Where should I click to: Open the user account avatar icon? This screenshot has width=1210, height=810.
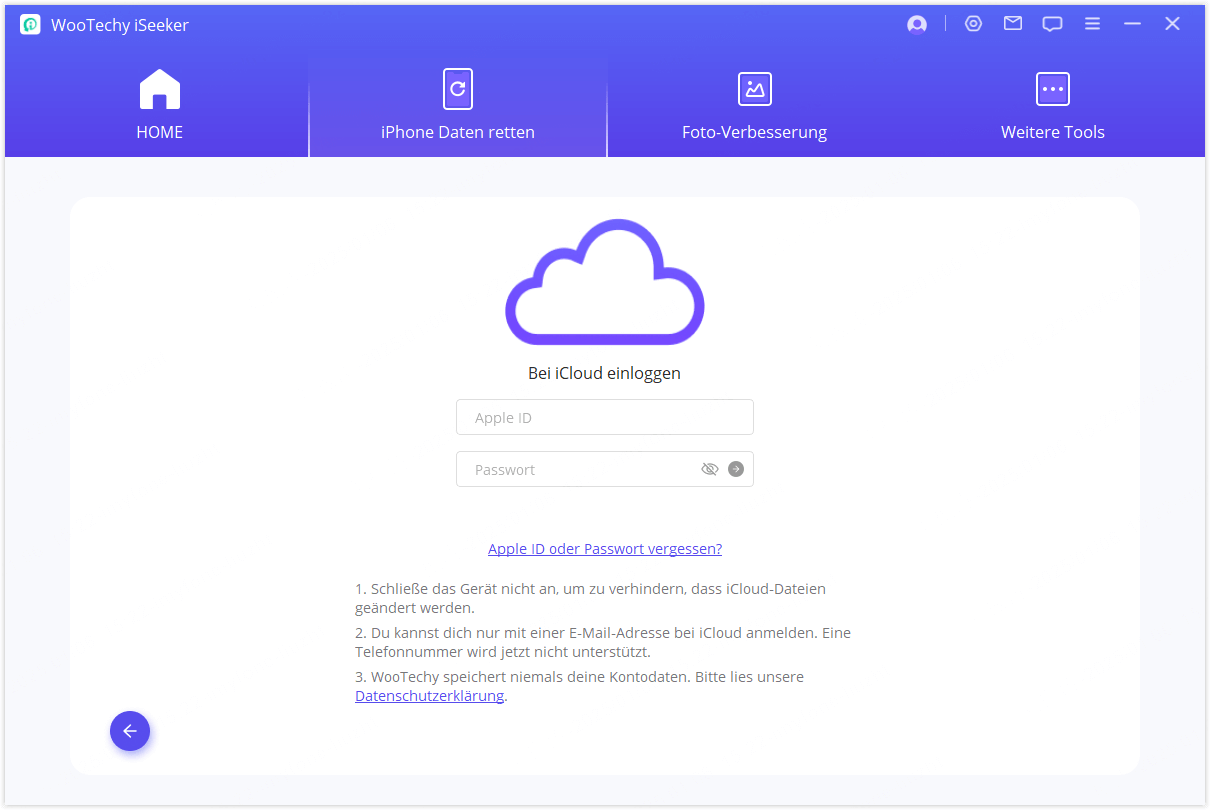pyautogui.click(x=917, y=23)
